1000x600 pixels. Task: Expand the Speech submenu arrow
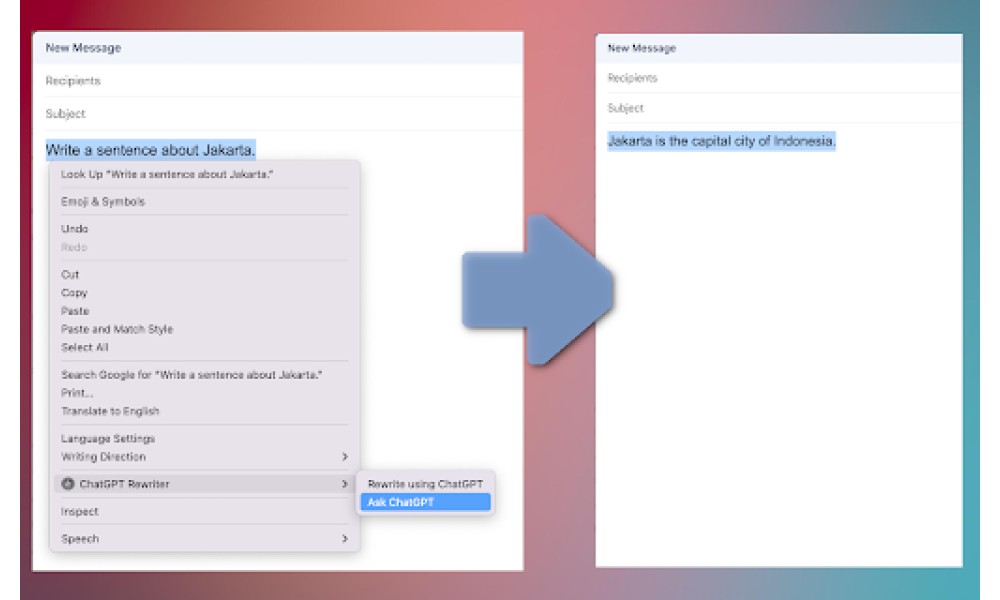point(344,539)
